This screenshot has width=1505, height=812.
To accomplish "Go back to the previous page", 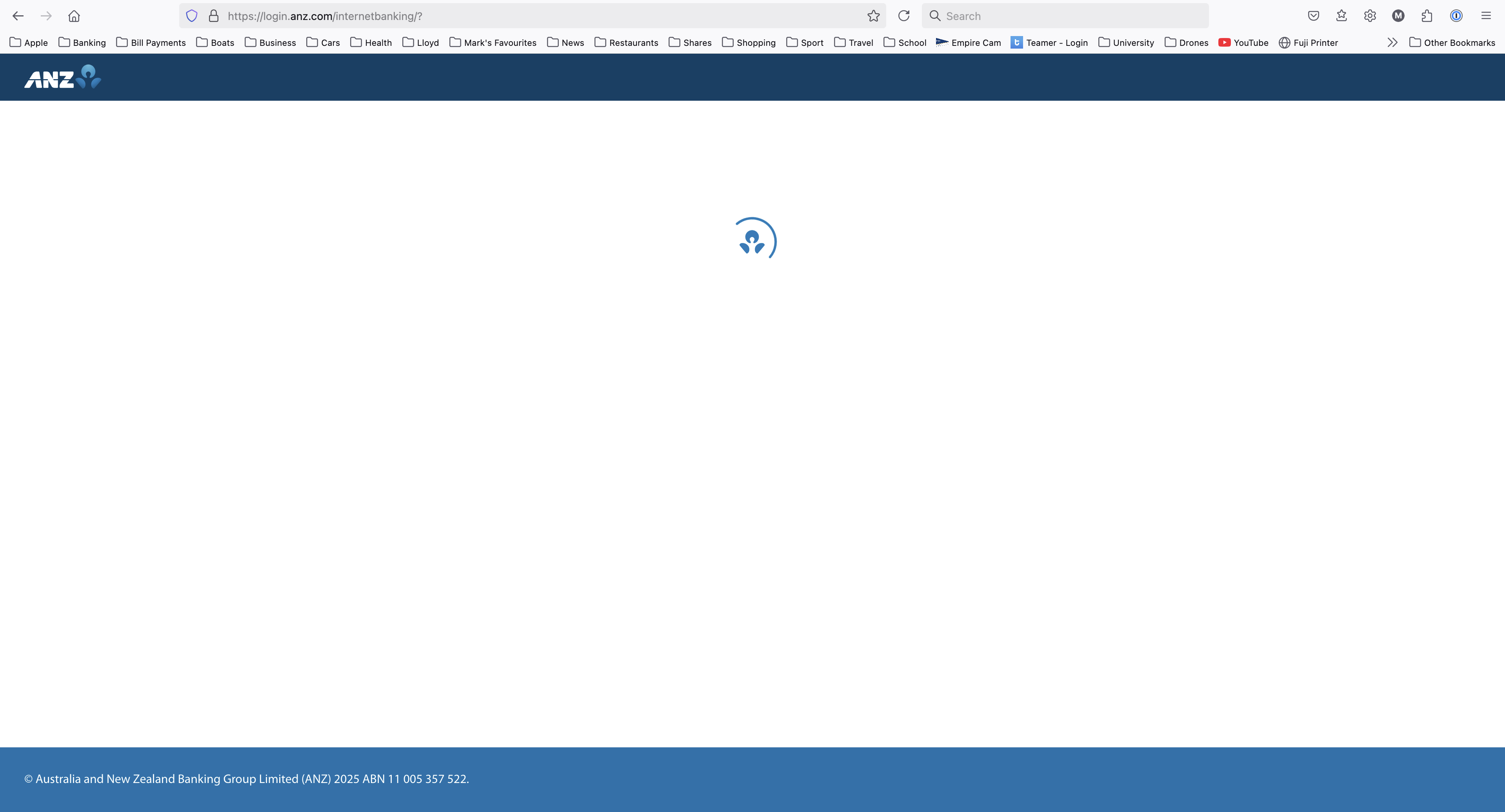I will 18,16.
